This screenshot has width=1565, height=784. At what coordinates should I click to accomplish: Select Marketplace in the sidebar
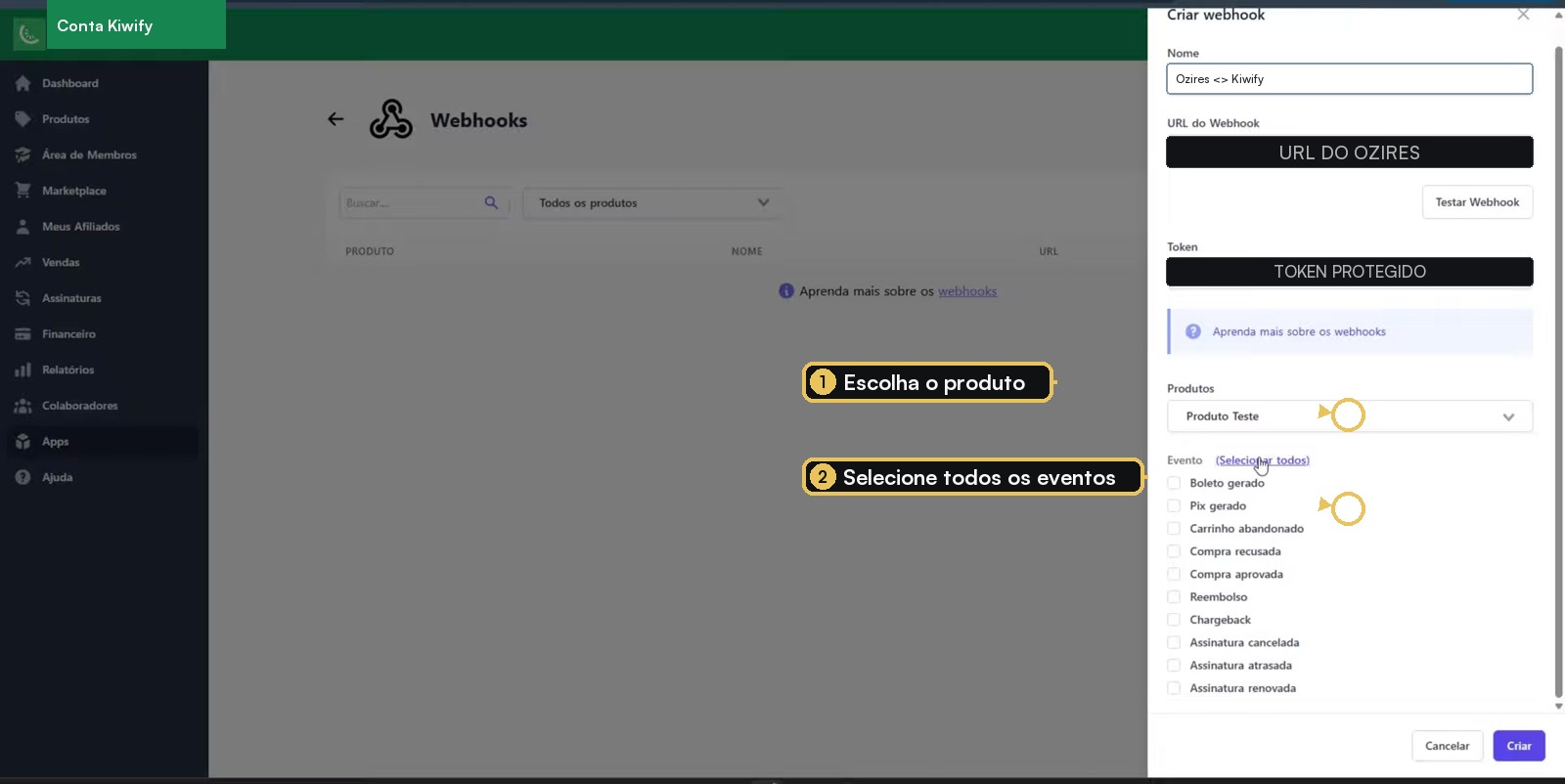coord(73,191)
